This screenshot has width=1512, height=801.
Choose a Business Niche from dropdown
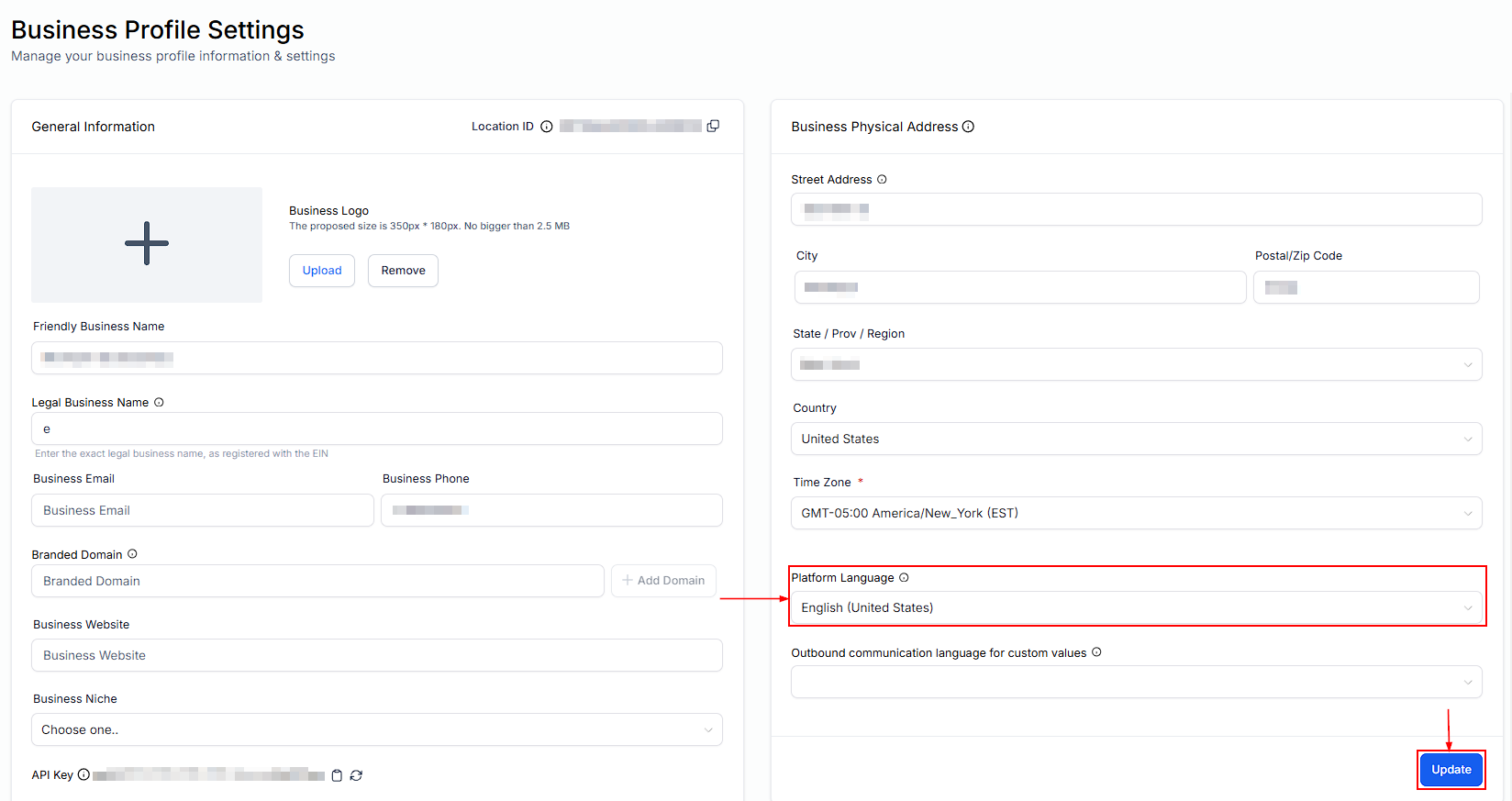tap(376, 729)
